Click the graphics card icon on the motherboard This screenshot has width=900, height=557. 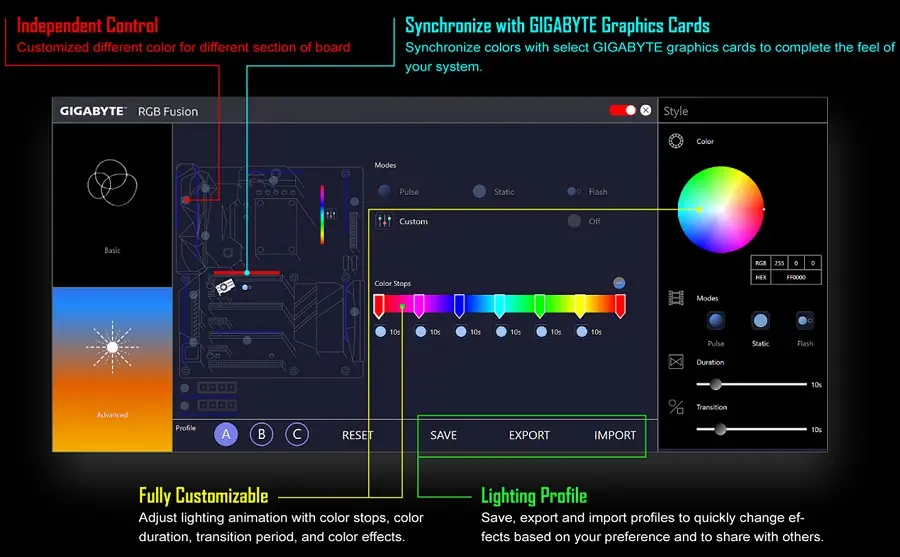[225, 286]
